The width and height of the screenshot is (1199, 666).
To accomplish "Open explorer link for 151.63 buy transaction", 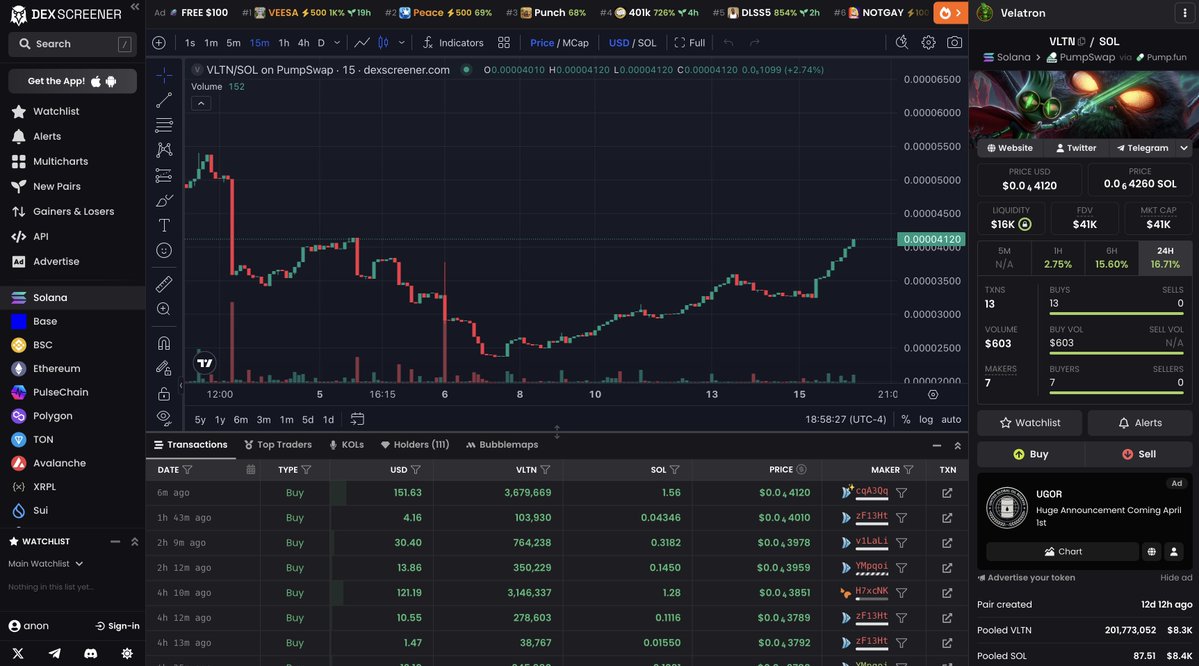I will (x=947, y=492).
